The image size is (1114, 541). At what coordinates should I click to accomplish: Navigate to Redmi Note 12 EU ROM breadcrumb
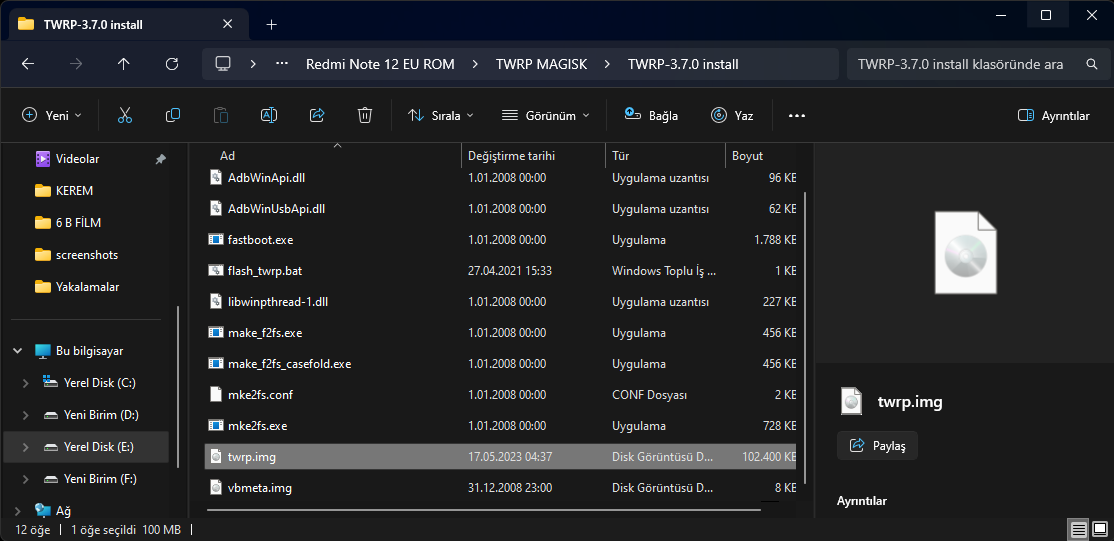[x=379, y=64]
